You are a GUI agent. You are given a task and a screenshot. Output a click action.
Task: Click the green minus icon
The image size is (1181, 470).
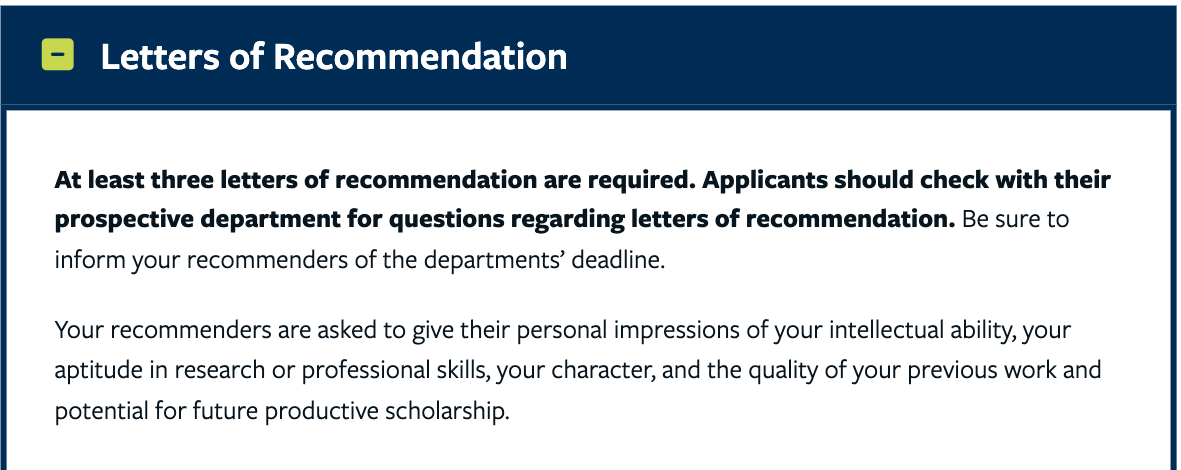[x=58, y=55]
